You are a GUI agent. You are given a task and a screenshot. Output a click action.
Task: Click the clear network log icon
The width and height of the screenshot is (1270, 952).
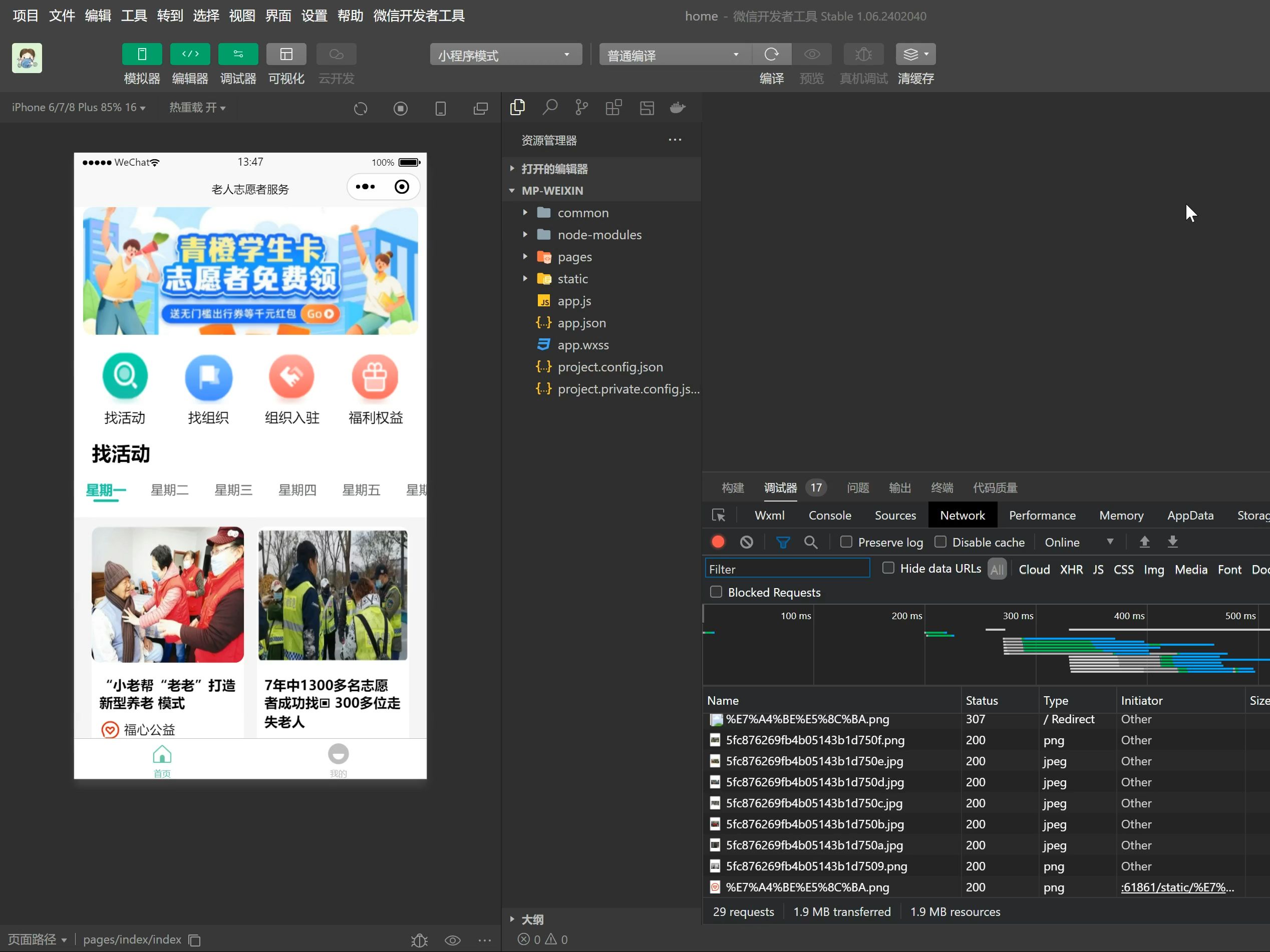[748, 542]
